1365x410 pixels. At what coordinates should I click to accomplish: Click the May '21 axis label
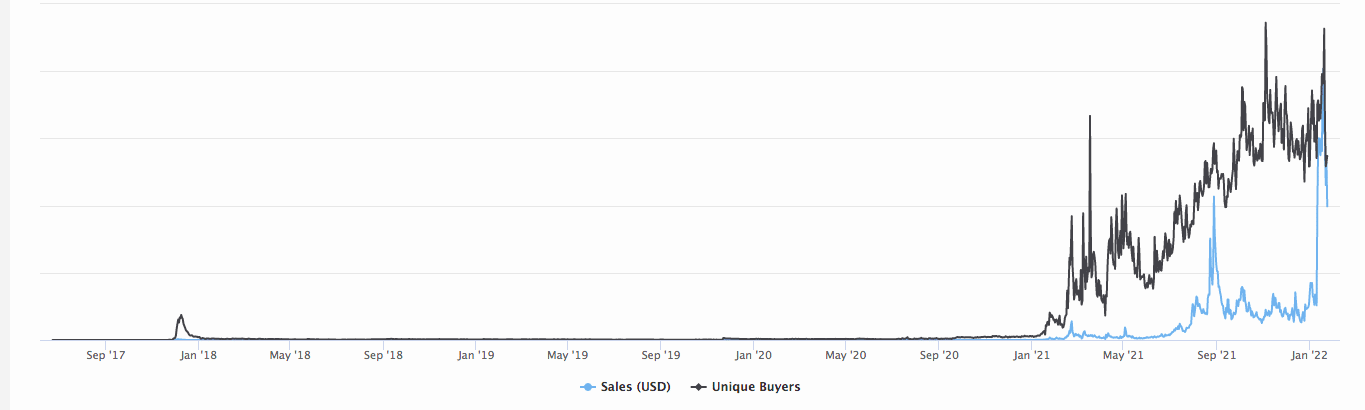(1122, 354)
